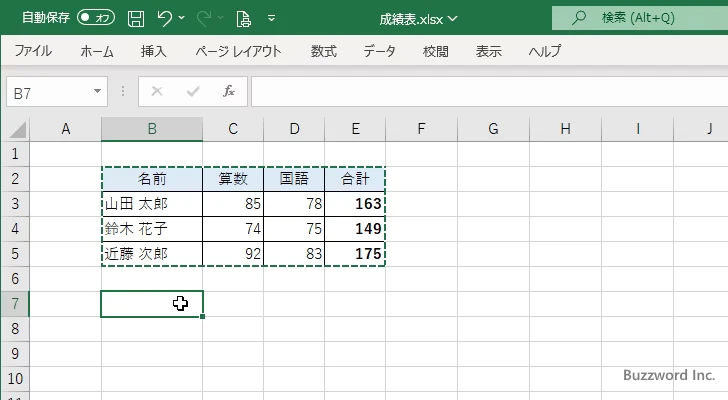Open the ファイル tab
The width and height of the screenshot is (728, 400).
tap(33, 51)
